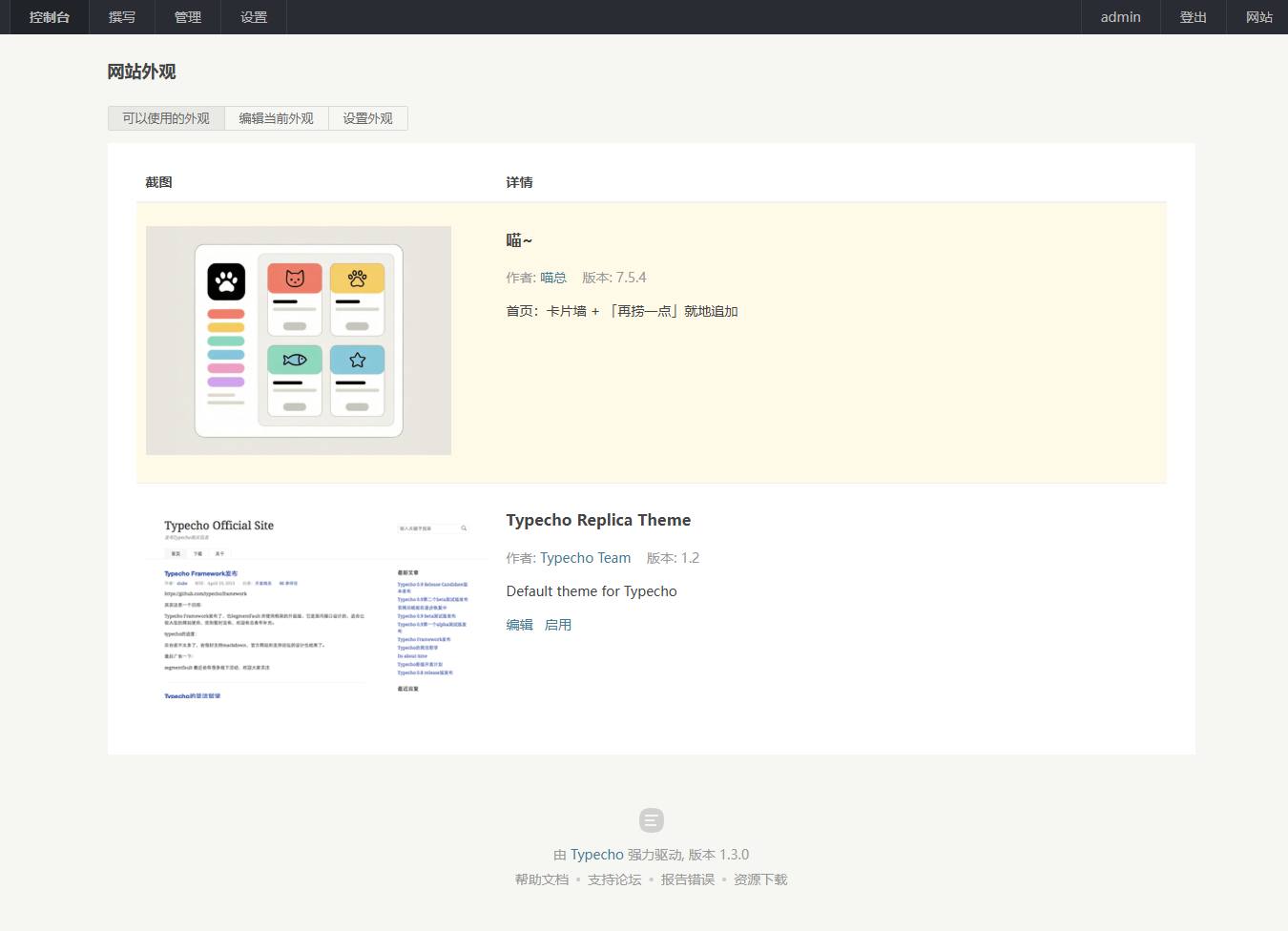Click the 喵~ theme title
This screenshot has width=1288, height=931.
(x=519, y=240)
